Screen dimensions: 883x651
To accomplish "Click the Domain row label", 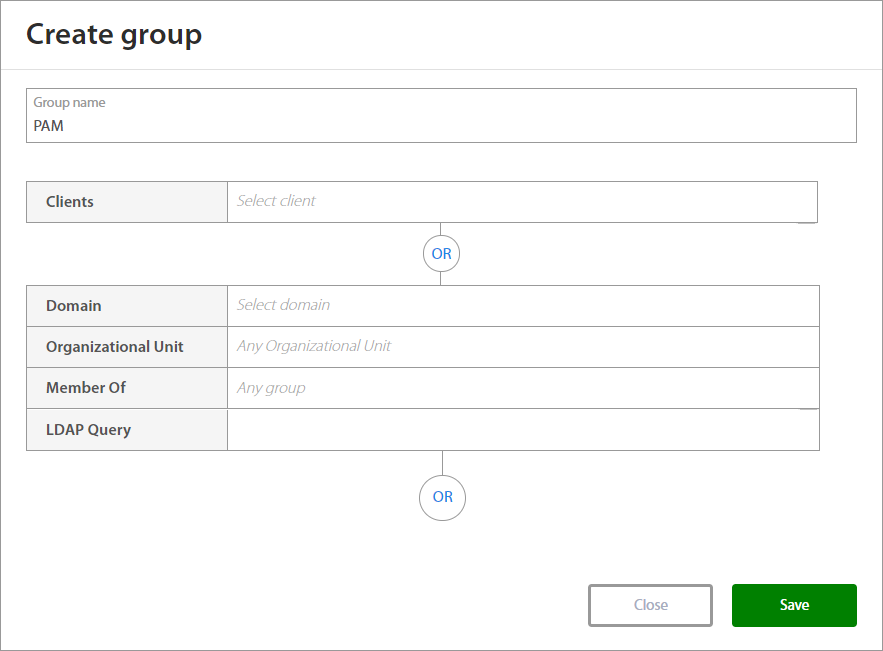I will pyautogui.click(x=74, y=306).
